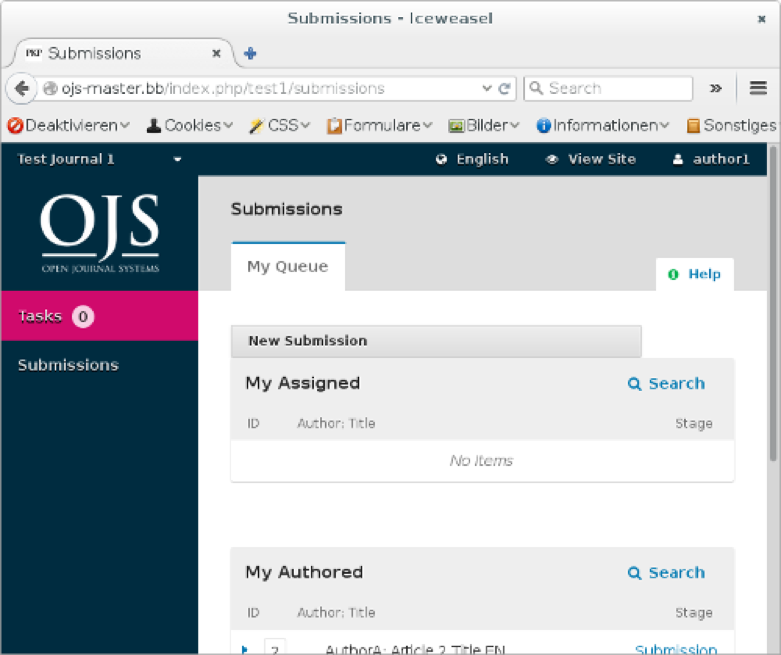Open the Help panel
This screenshot has height=655, width=781.
695,274
